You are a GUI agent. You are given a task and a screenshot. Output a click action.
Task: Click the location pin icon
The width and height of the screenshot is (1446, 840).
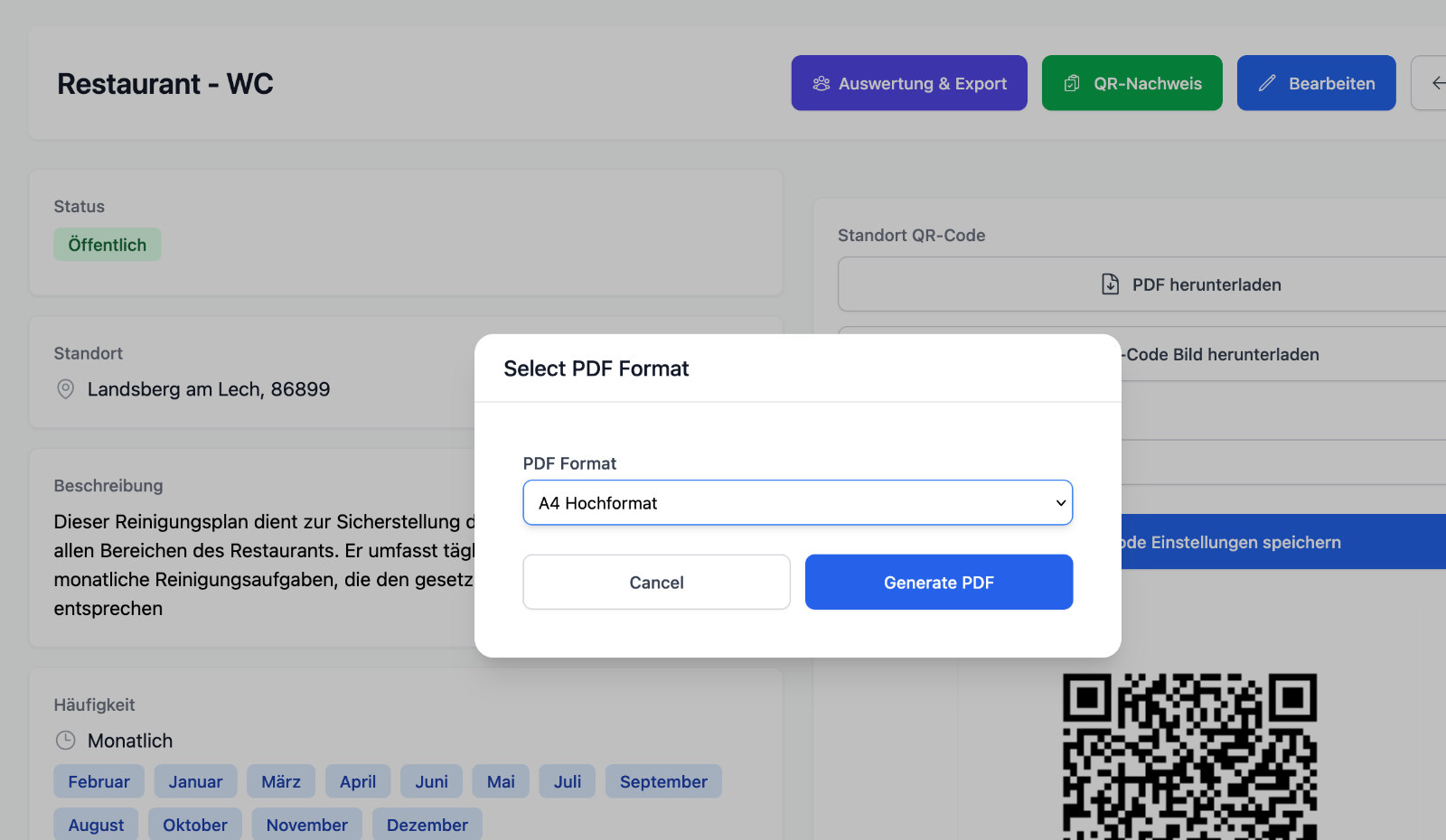[66, 389]
